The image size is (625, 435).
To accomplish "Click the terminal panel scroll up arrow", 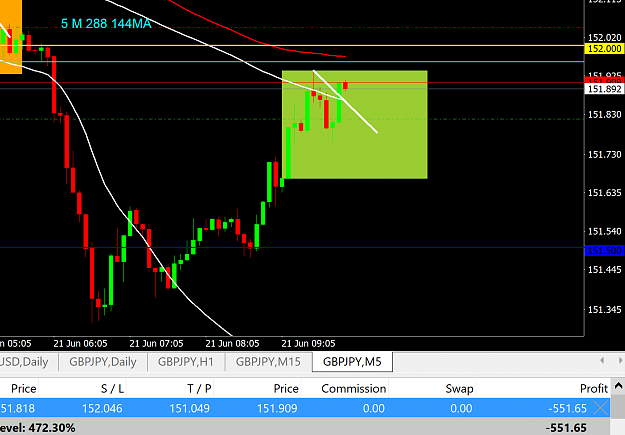I will 618,386.
